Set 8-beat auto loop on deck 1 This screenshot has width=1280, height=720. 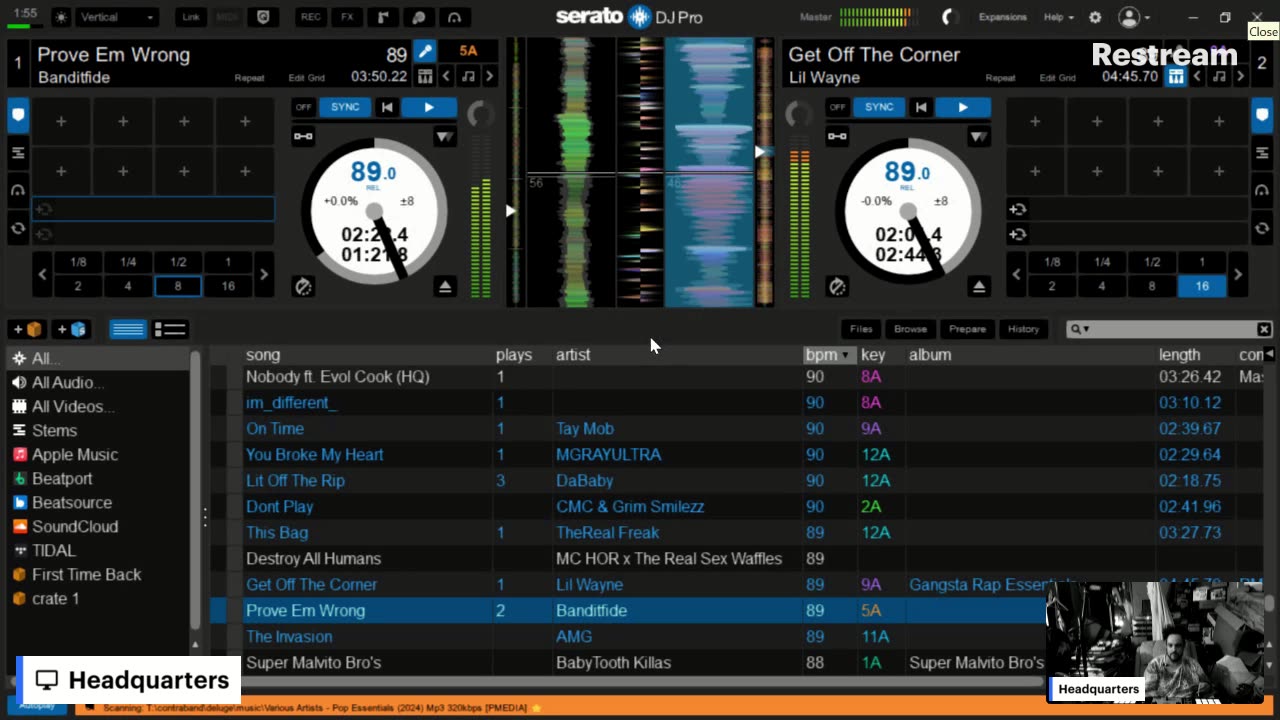(178, 286)
